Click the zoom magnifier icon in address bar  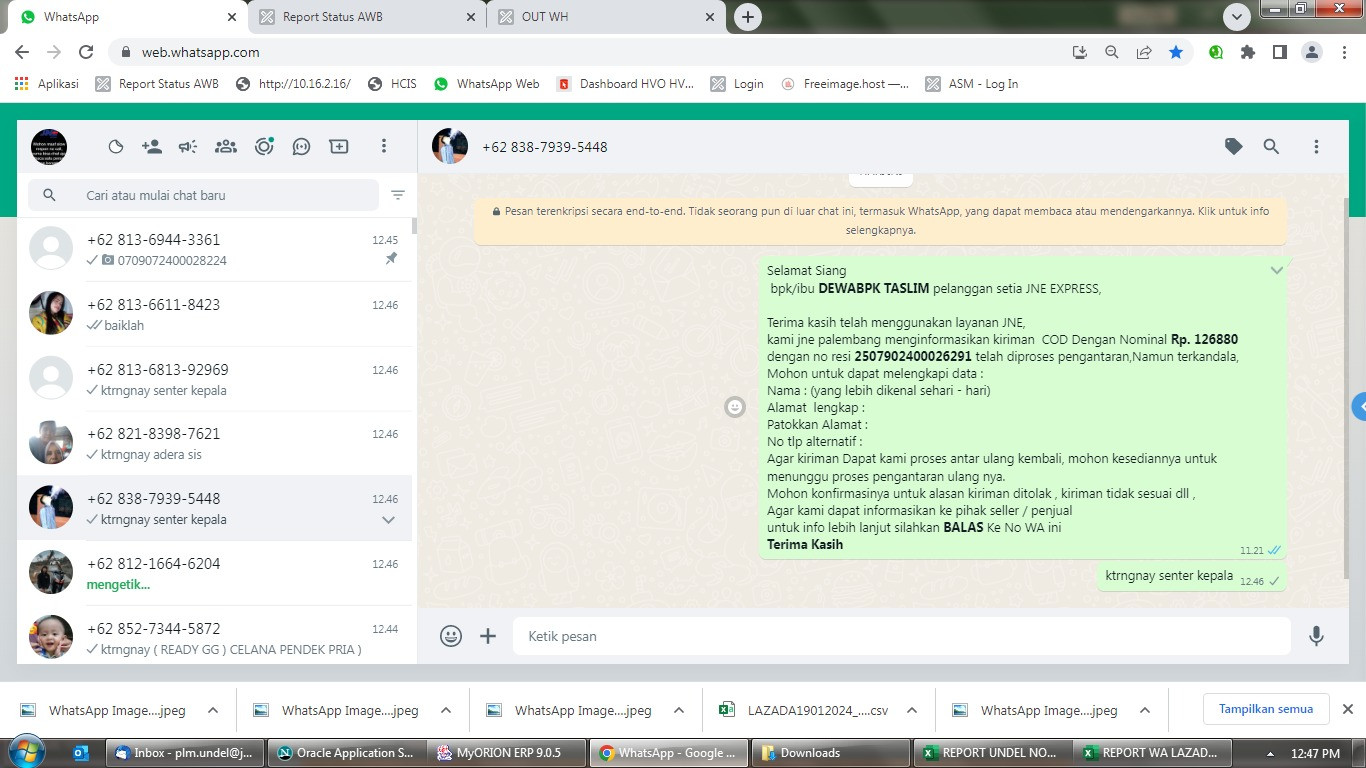(1111, 52)
